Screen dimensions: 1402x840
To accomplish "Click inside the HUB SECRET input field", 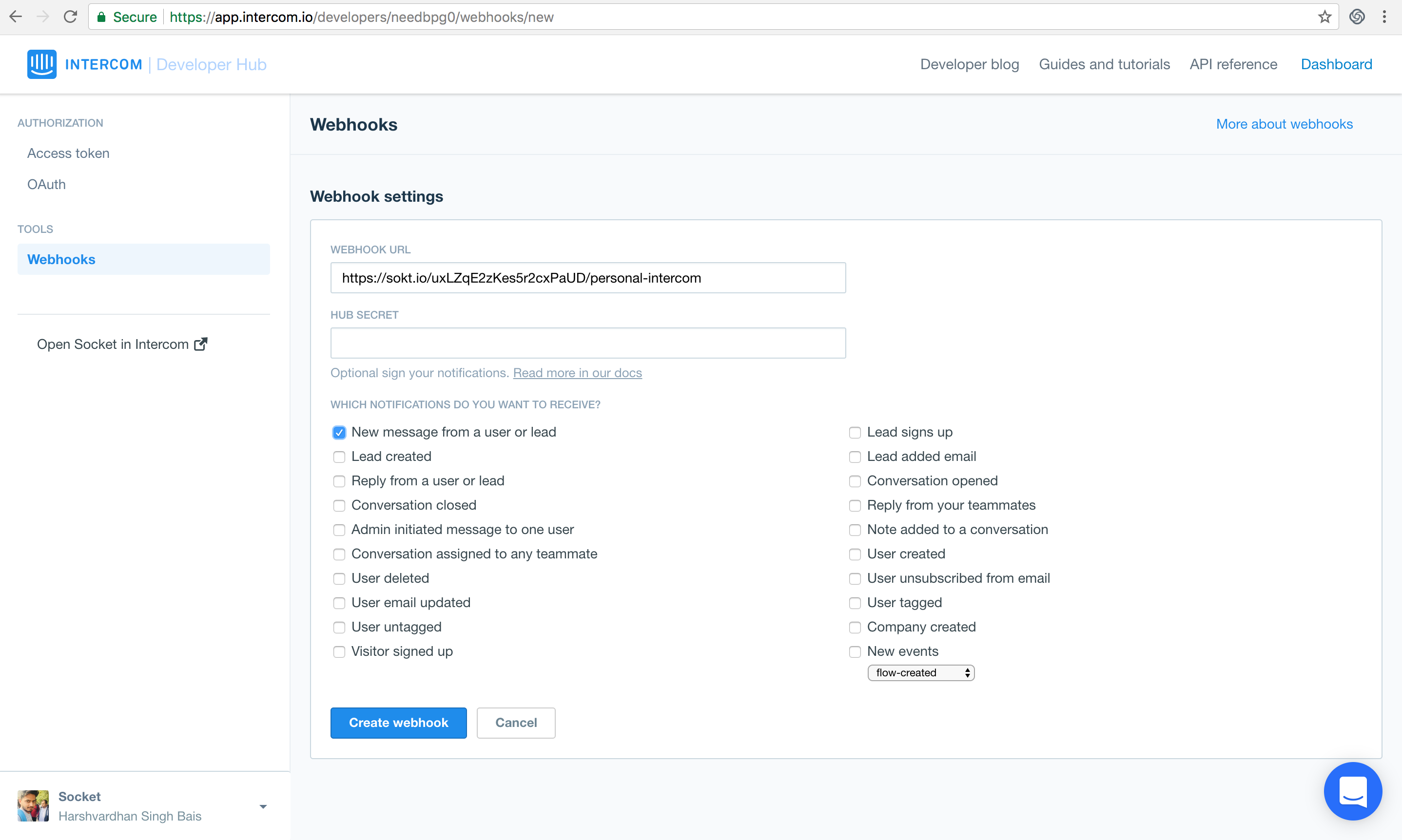I will click(x=588, y=343).
